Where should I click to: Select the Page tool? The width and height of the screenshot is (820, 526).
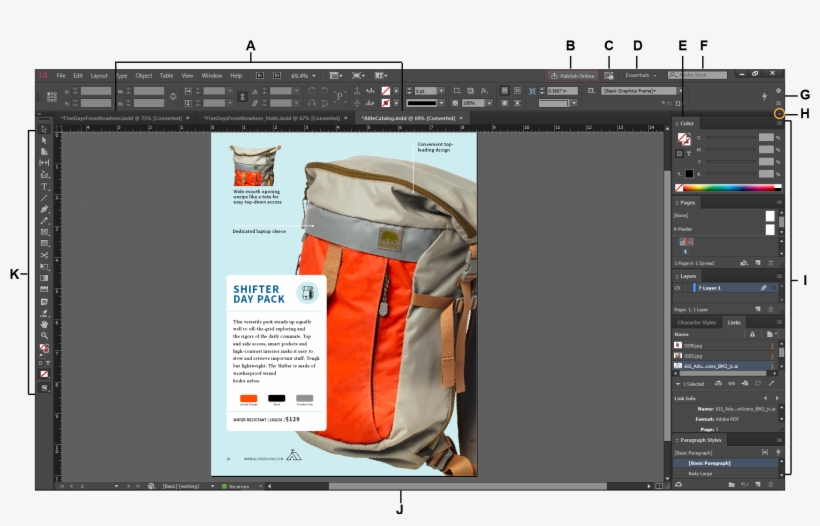[44, 152]
